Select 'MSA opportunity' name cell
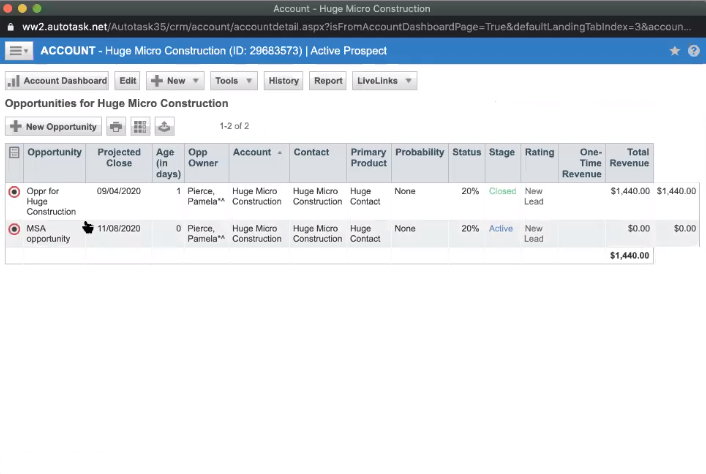The width and height of the screenshot is (706, 474). point(48,234)
